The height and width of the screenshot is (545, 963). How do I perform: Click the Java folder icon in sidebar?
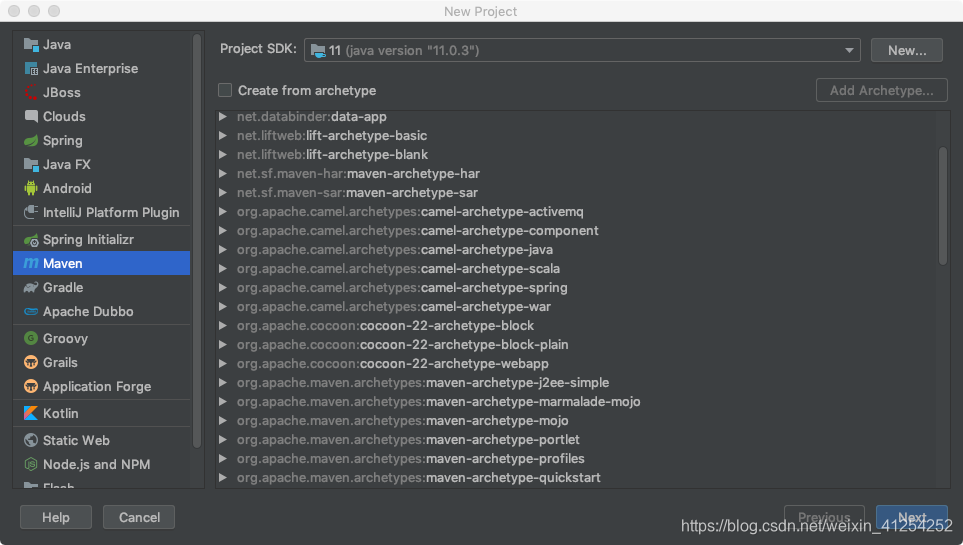[31, 44]
